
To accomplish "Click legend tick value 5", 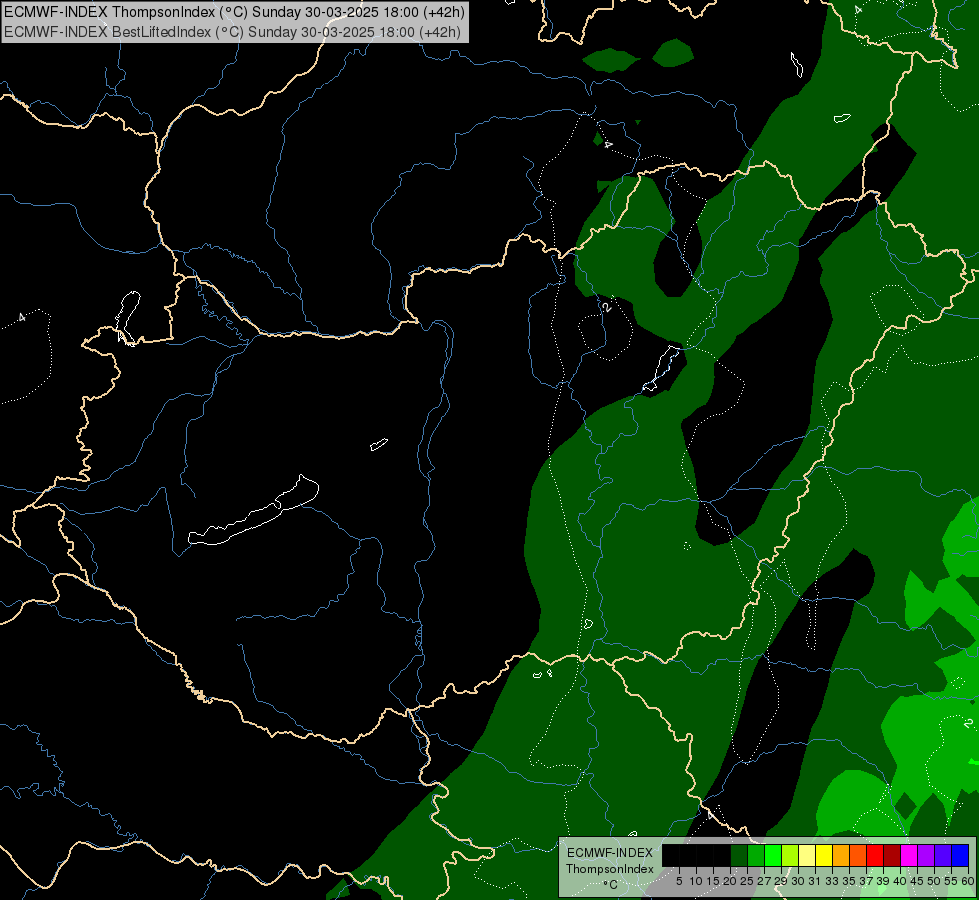I will pos(679,881).
